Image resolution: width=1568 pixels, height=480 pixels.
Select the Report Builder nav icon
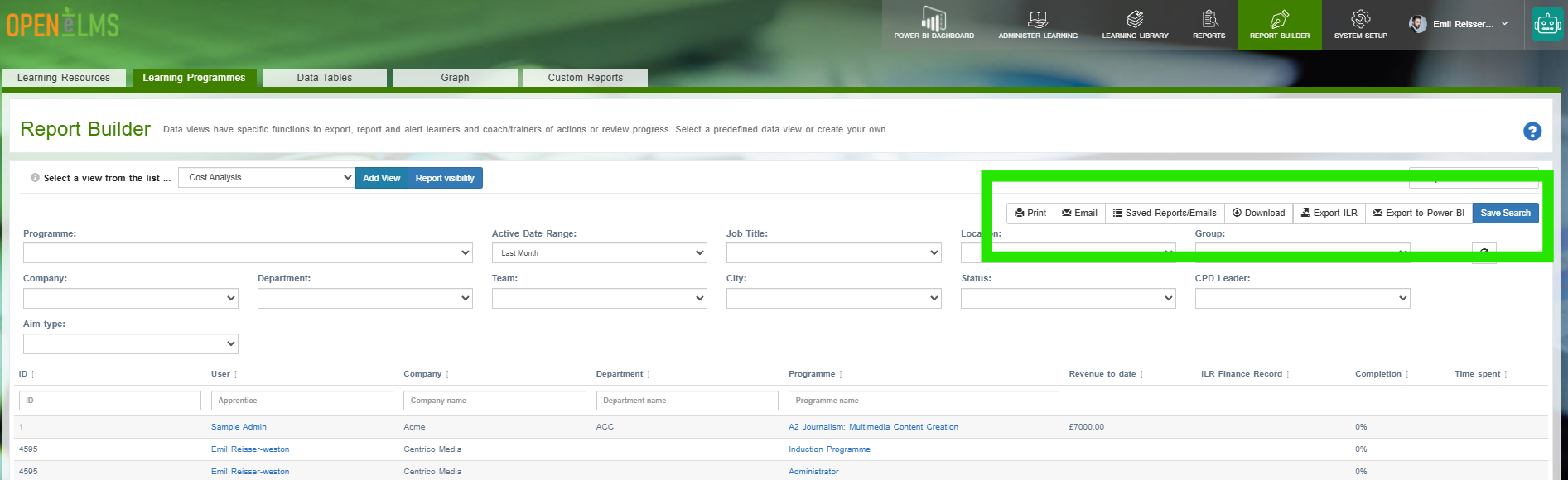pyautogui.click(x=1279, y=24)
